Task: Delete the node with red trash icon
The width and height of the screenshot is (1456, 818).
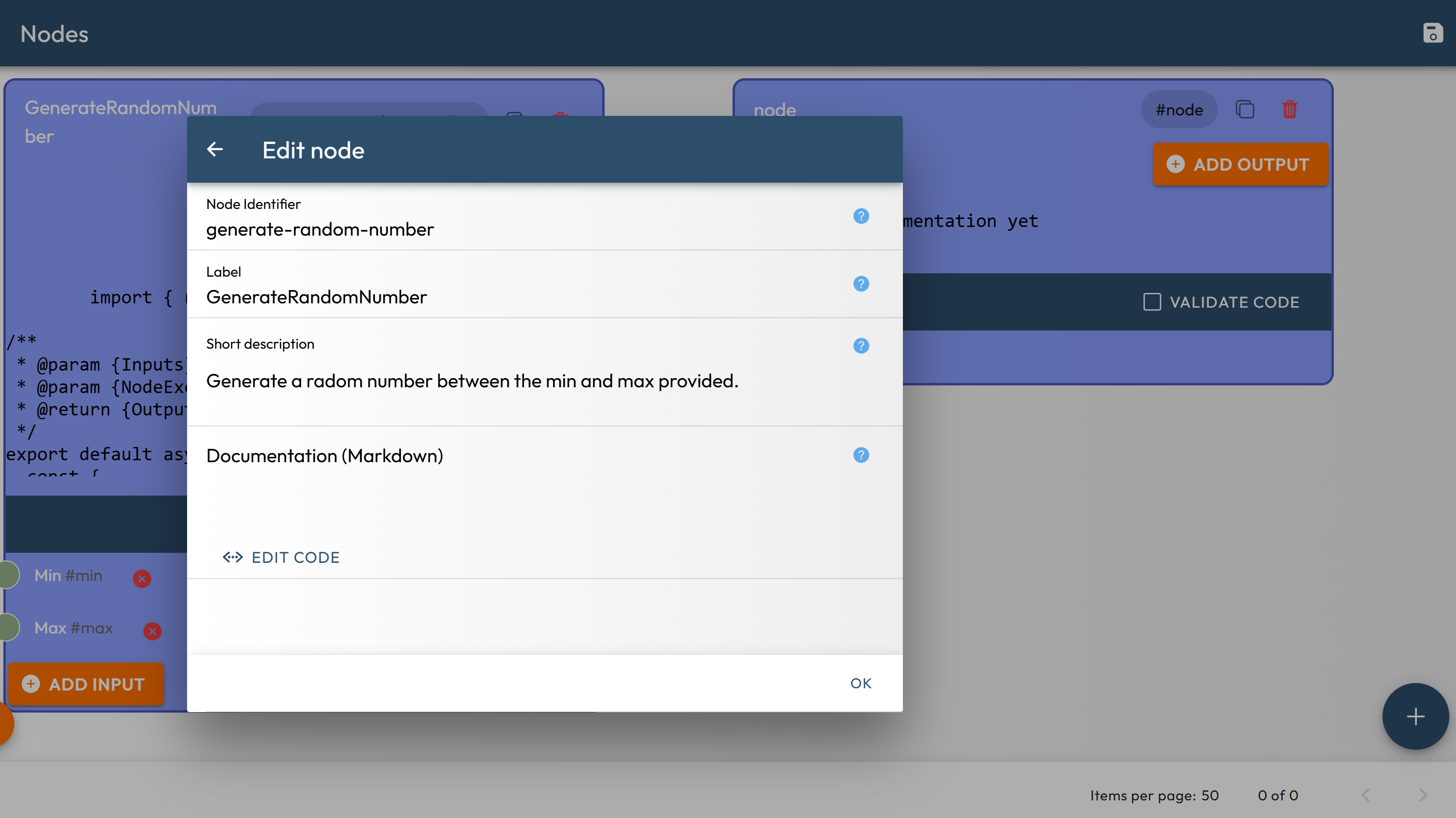Action: tap(1289, 110)
